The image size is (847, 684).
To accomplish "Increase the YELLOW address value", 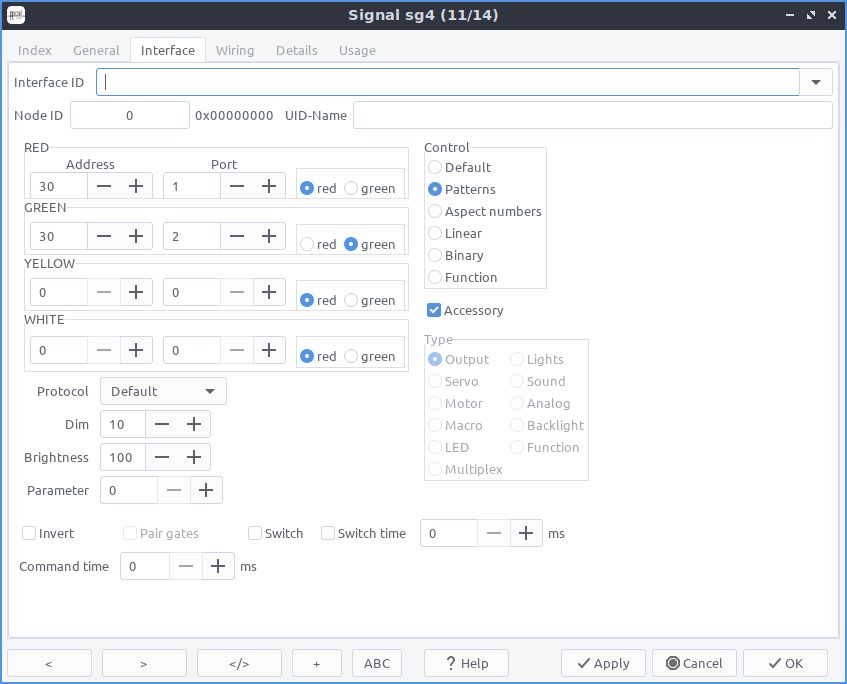I will 136,292.
